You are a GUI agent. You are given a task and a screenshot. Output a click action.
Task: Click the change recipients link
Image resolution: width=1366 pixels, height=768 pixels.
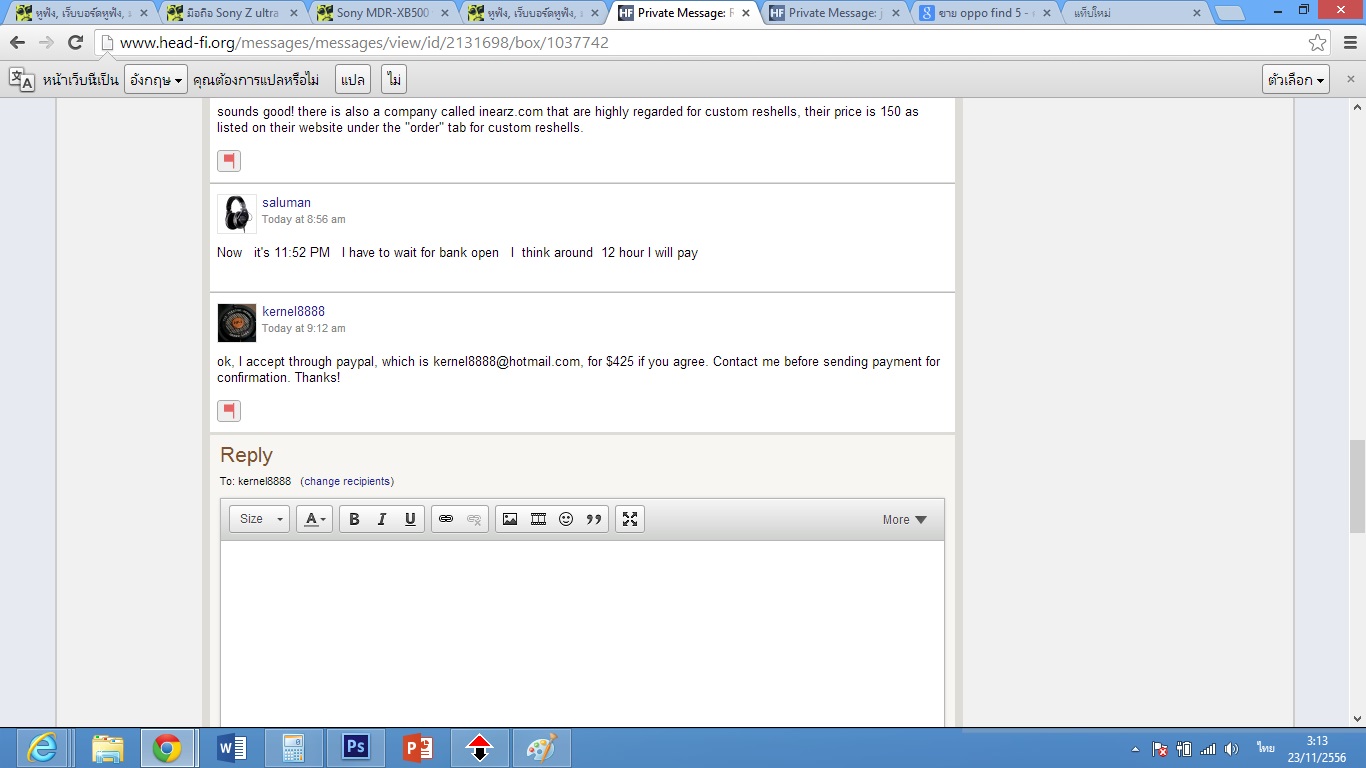click(x=347, y=481)
